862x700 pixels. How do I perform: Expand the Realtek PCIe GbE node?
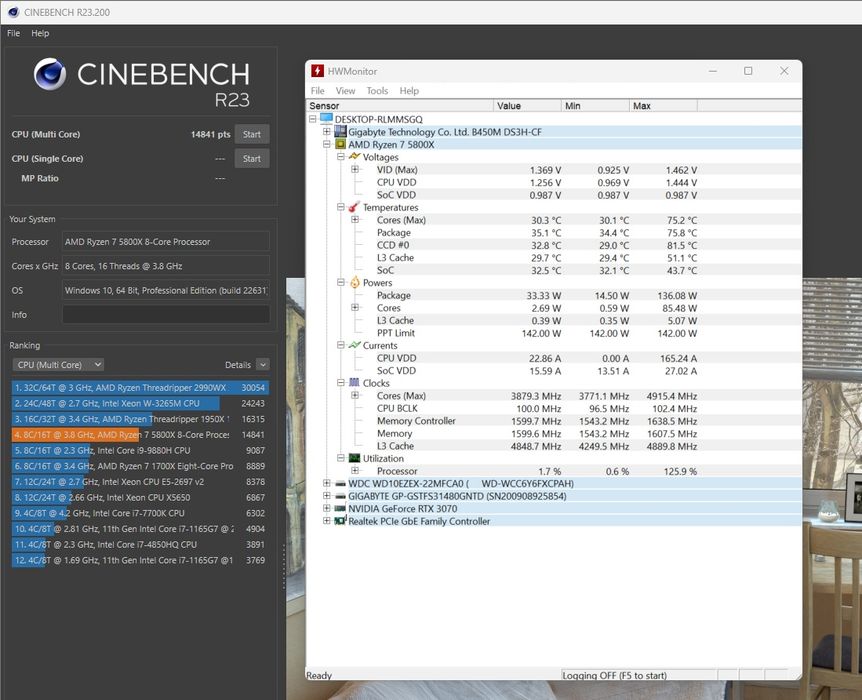327,521
